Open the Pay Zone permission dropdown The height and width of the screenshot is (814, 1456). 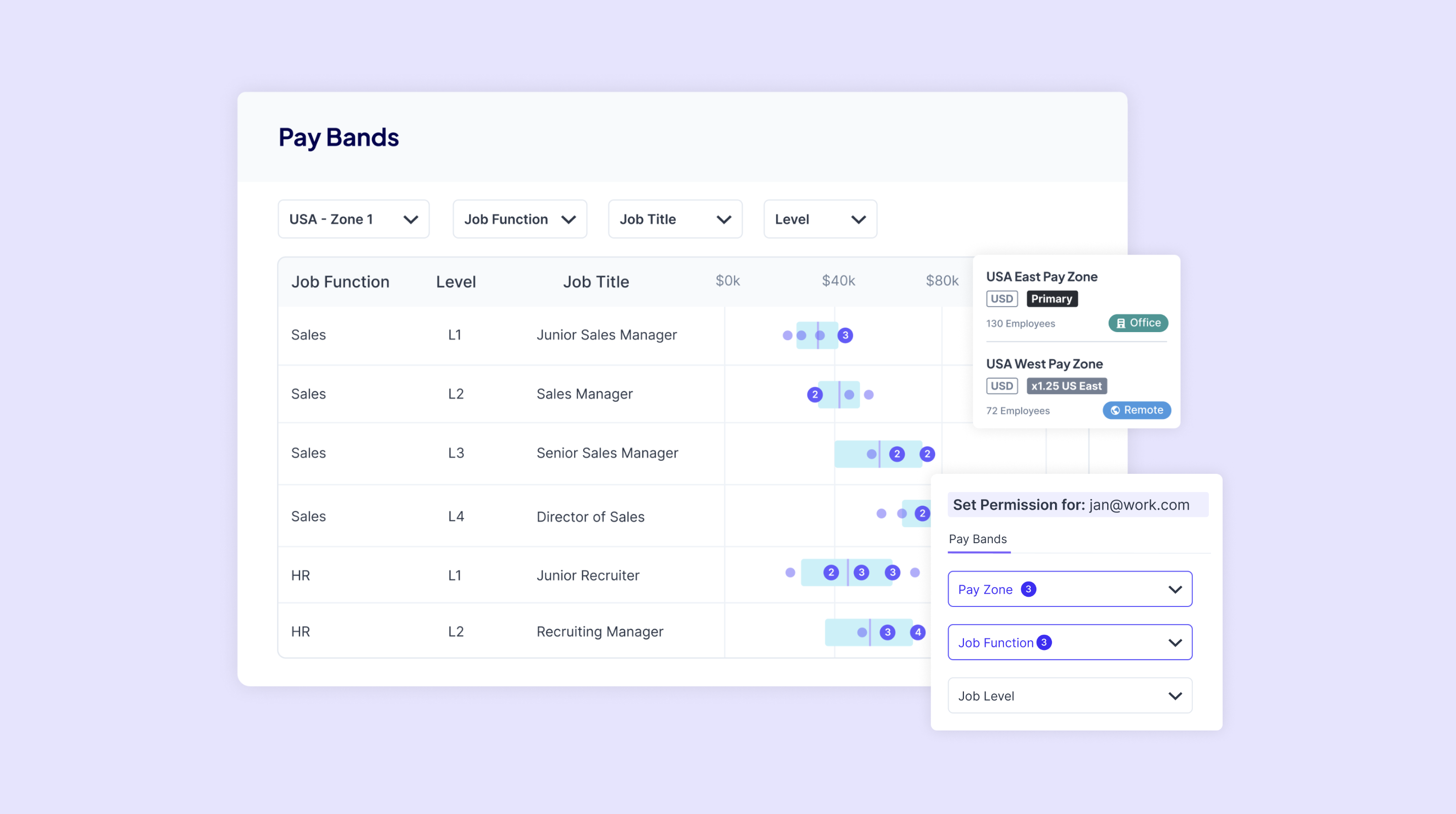1069,590
